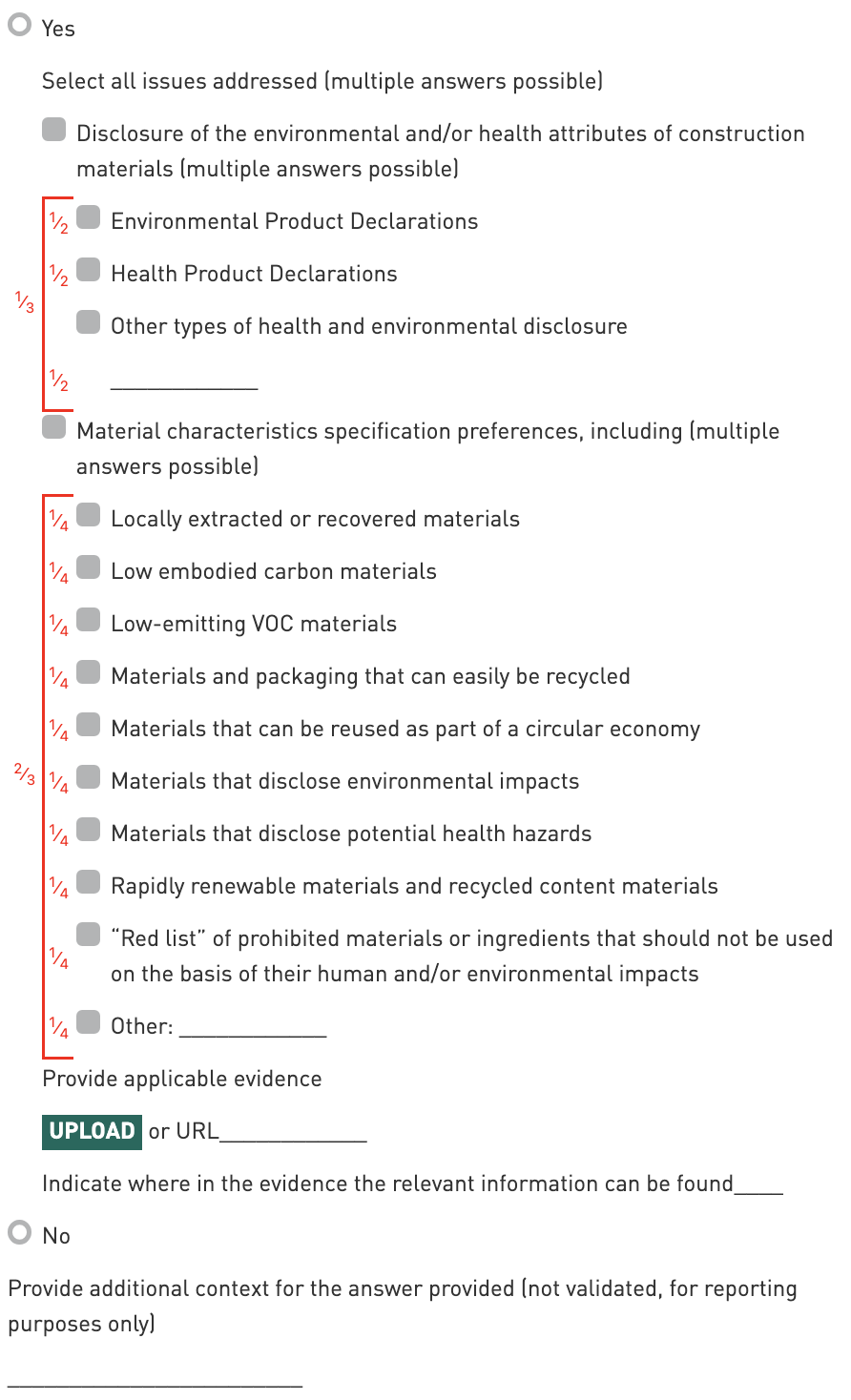Image resolution: width=851 pixels, height=1400 pixels.
Task: Check Other types of health and environmental disclosure
Action: click(x=89, y=322)
